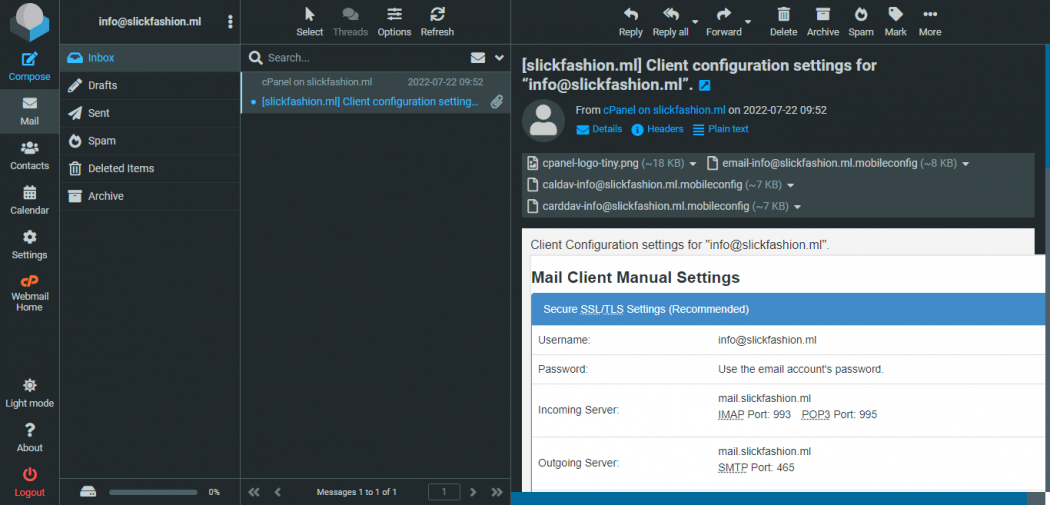This screenshot has width=1050, height=505.
Task: Open the Inbox folder
Action: point(150,58)
